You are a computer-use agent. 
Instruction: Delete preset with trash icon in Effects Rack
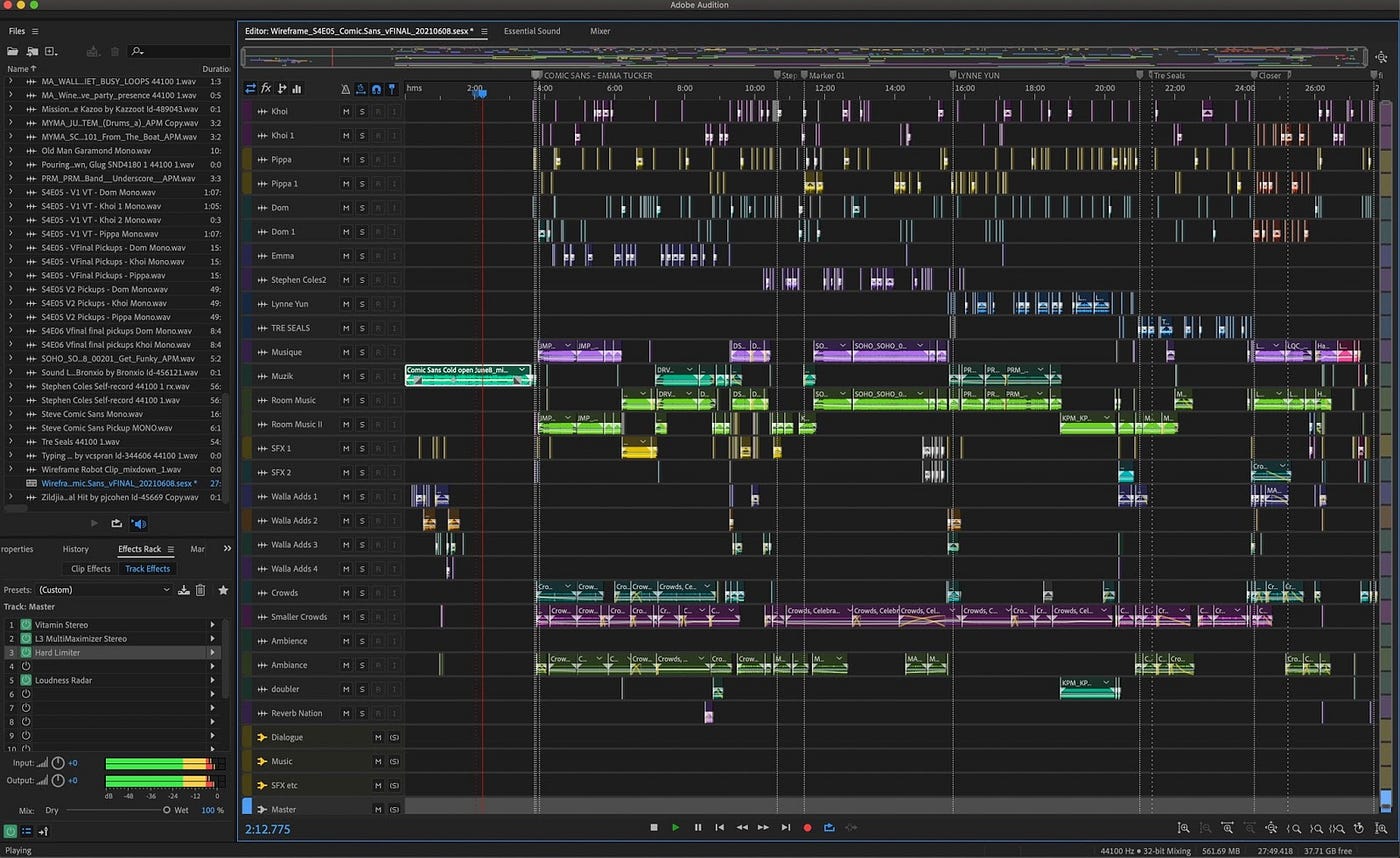200,590
